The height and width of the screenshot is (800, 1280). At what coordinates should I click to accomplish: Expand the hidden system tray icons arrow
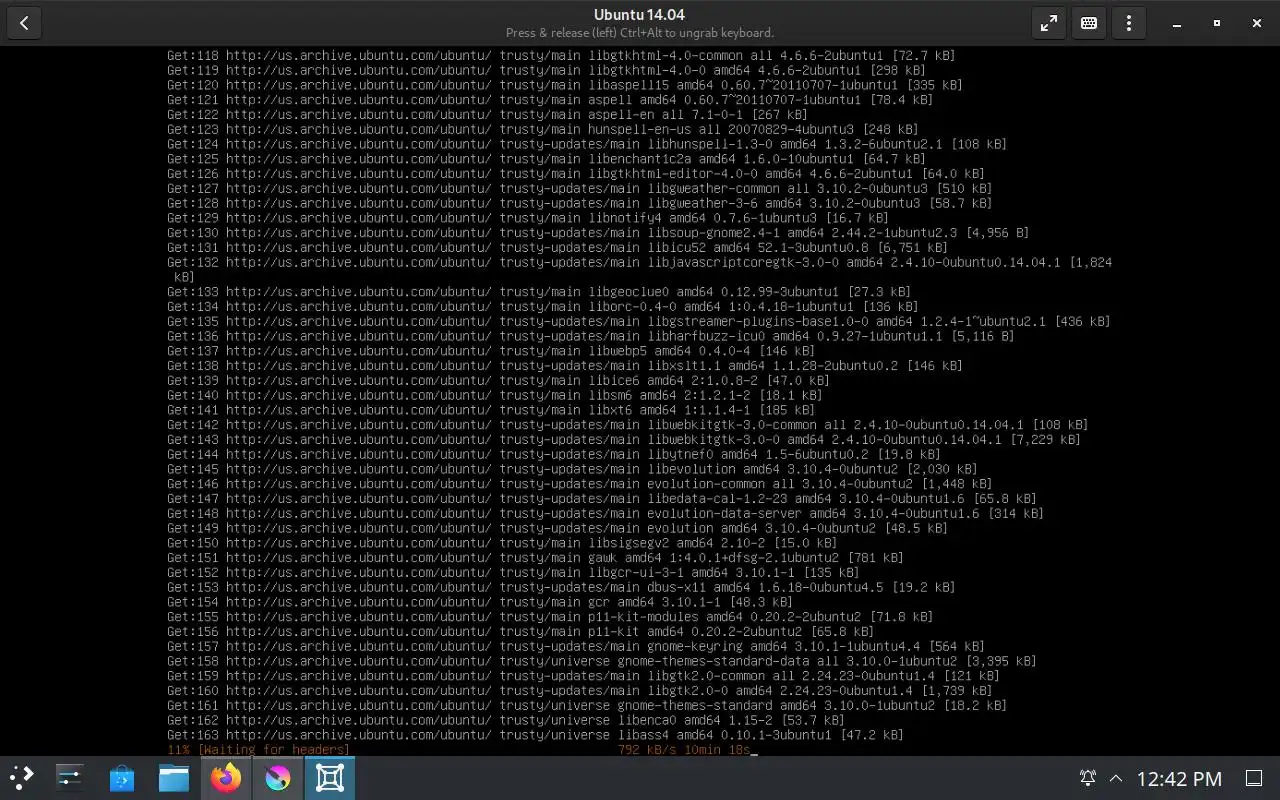tap(1116, 778)
